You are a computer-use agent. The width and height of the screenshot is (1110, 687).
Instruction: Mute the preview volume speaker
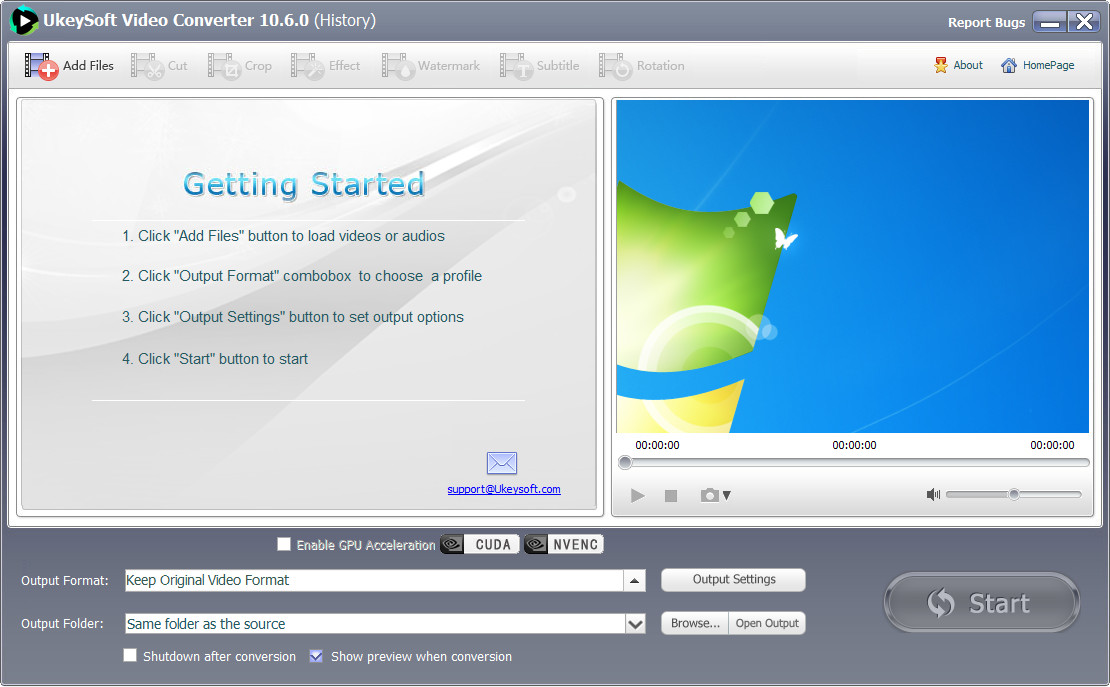pos(933,494)
